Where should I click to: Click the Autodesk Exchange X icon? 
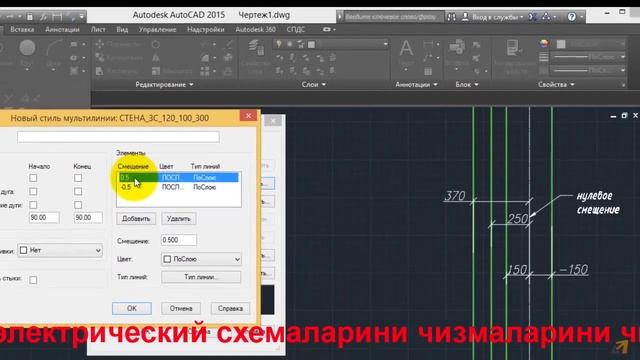532,17
